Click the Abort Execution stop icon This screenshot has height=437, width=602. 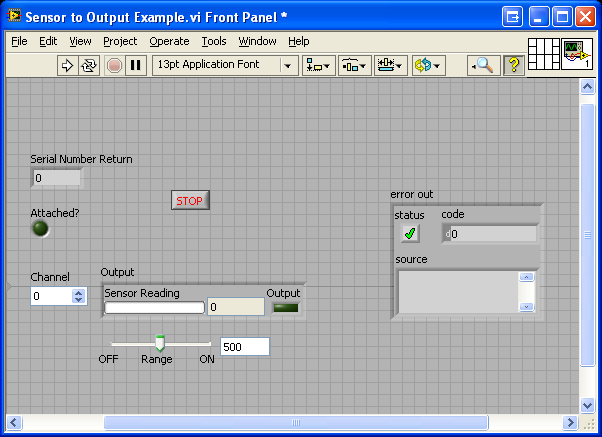pyautogui.click(x=114, y=65)
